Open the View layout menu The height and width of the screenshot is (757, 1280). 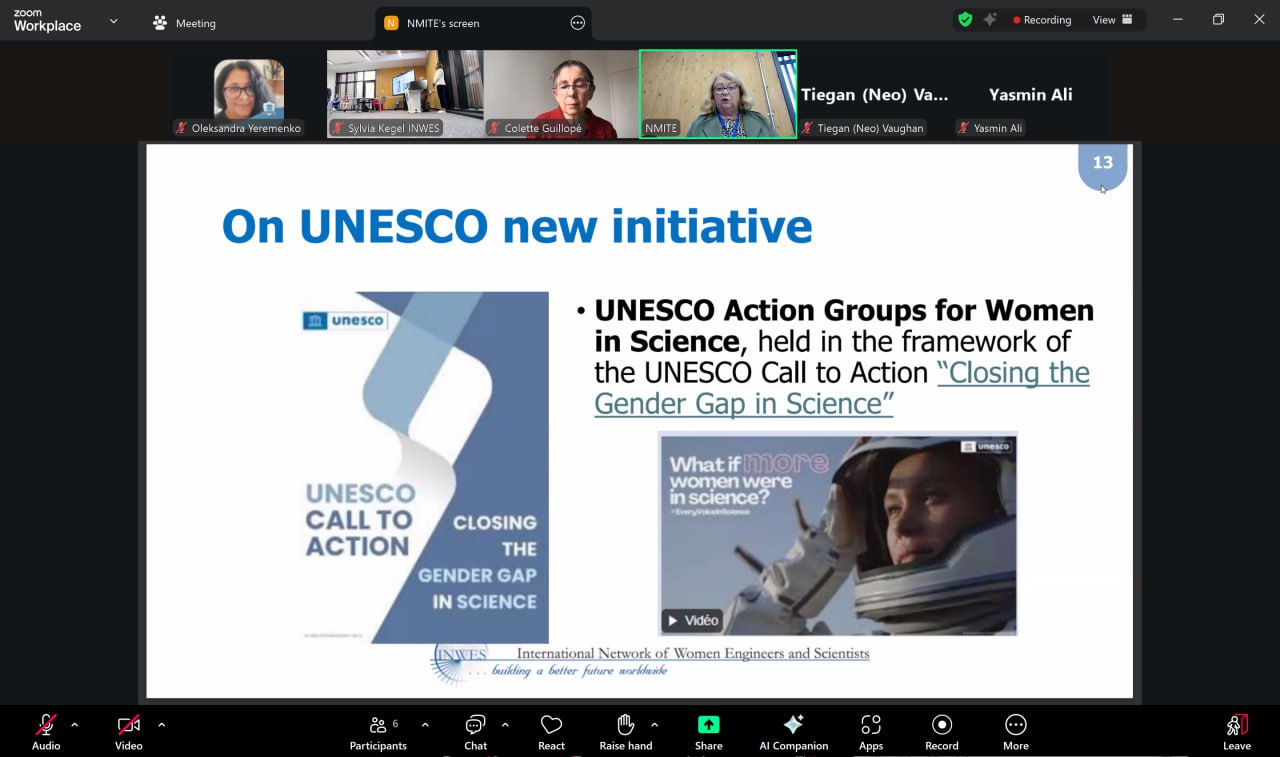(x=1112, y=20)
